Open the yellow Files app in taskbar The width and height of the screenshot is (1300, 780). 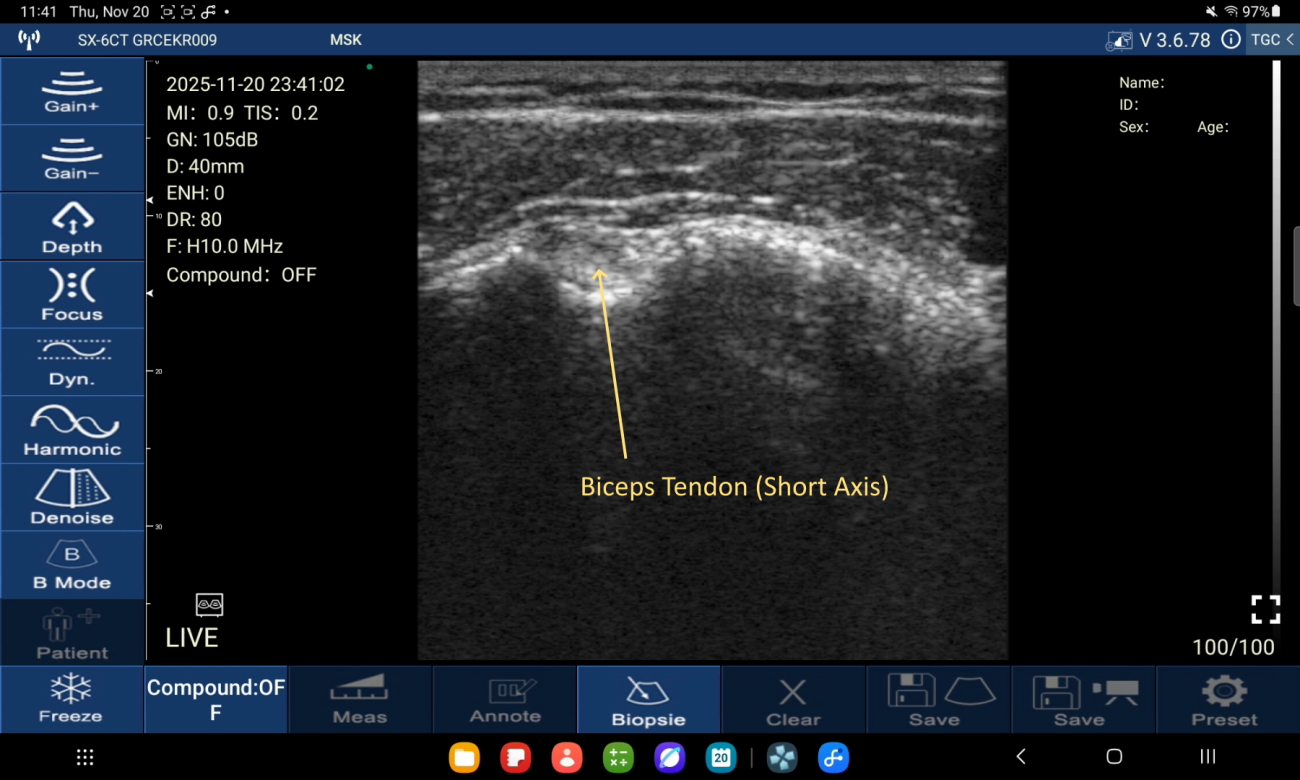coord(464,757)
